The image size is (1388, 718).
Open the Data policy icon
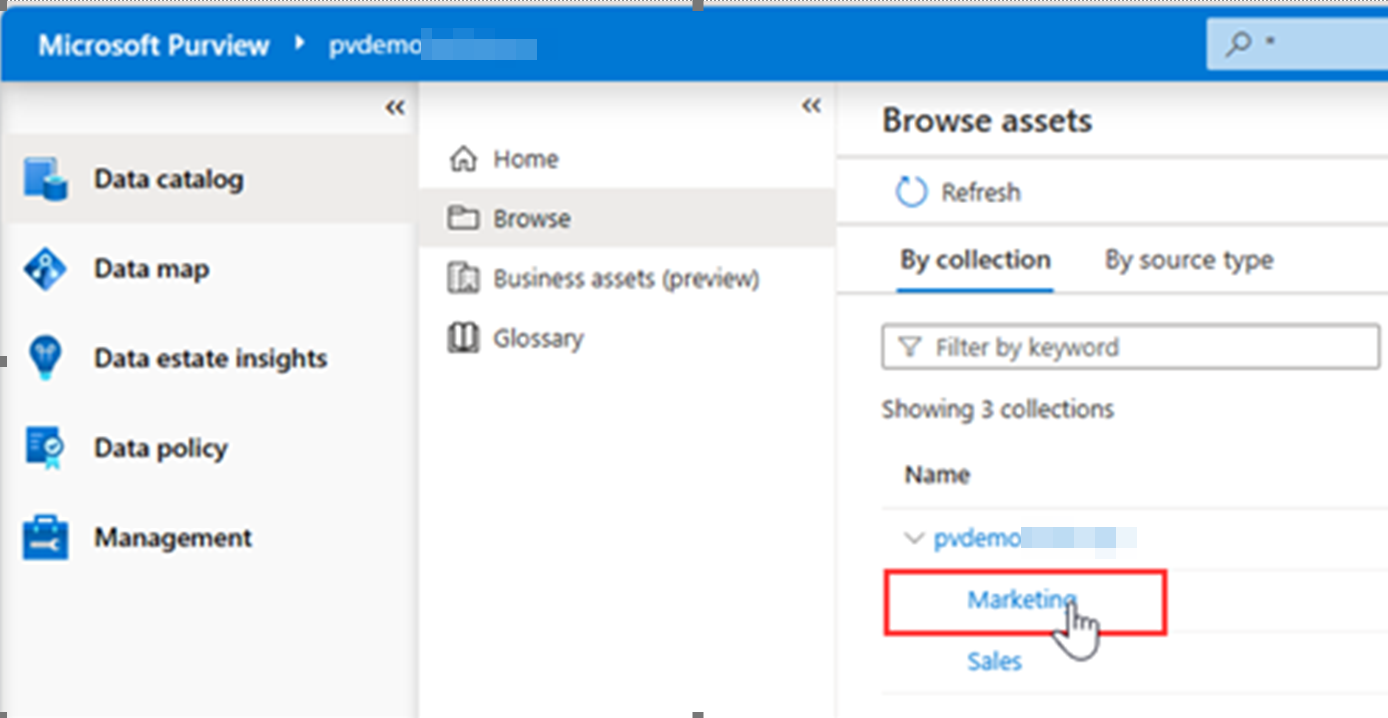click(46, 448)
